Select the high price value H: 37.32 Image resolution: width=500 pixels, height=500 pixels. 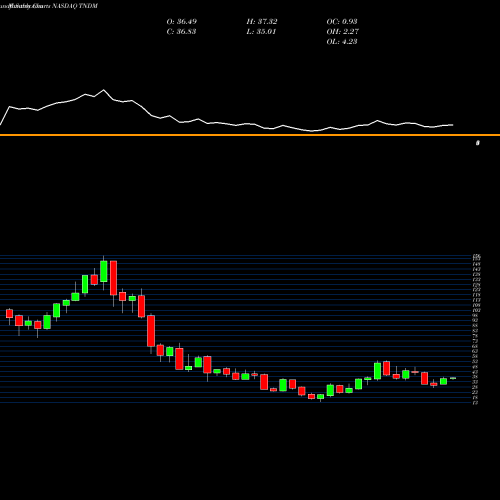pos(262,22)
